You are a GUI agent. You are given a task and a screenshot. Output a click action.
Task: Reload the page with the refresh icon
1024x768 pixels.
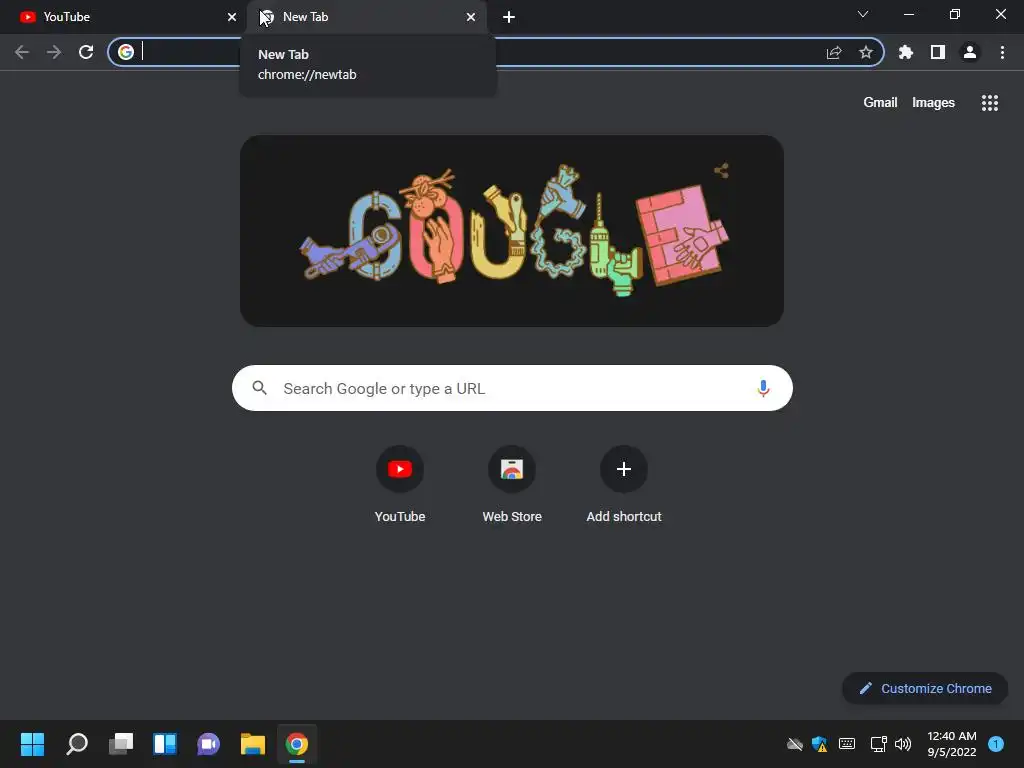pyautogui.click(x=86, y=52)
